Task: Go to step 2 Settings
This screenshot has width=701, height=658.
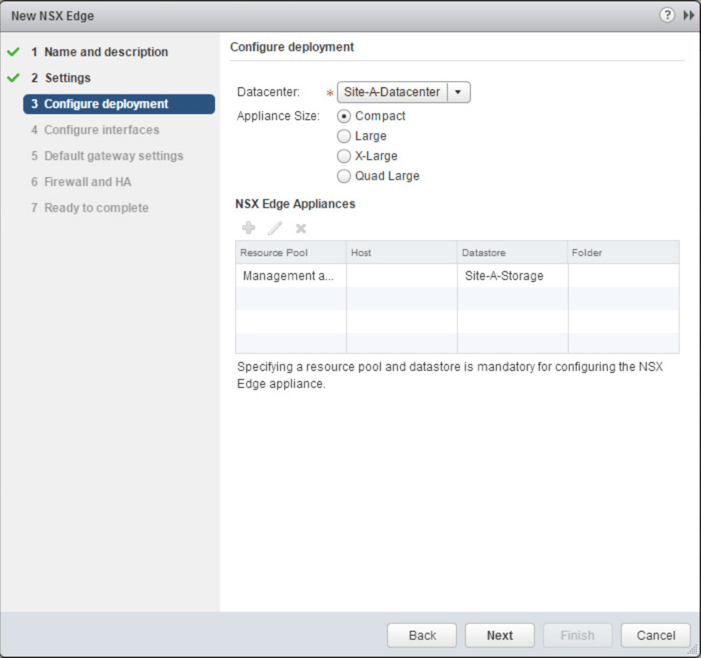Action: [x=67, y=78]
